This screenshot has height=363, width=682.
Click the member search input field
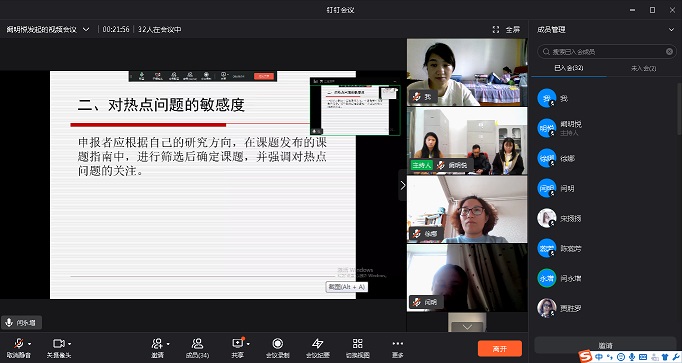coord(607,52)
